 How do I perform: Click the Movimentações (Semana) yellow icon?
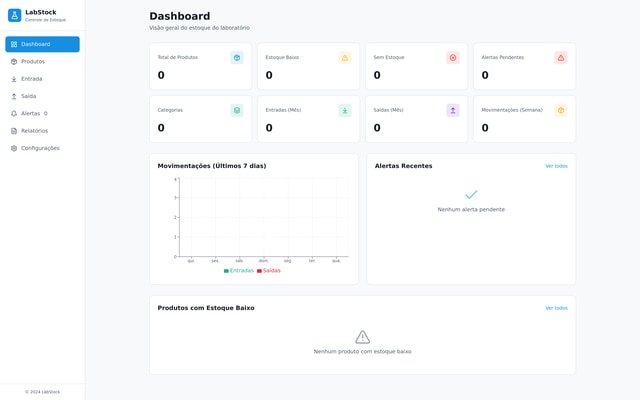561,110
